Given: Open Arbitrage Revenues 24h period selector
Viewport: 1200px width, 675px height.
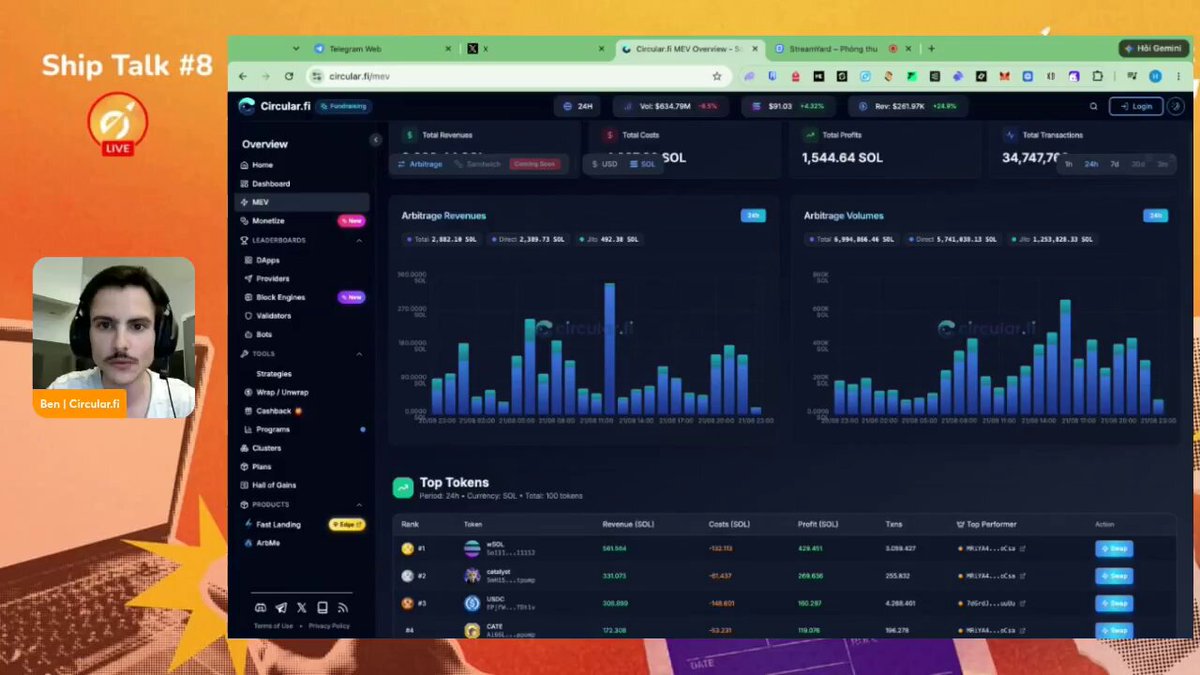Looking at the screenshot, I should 753,215.
